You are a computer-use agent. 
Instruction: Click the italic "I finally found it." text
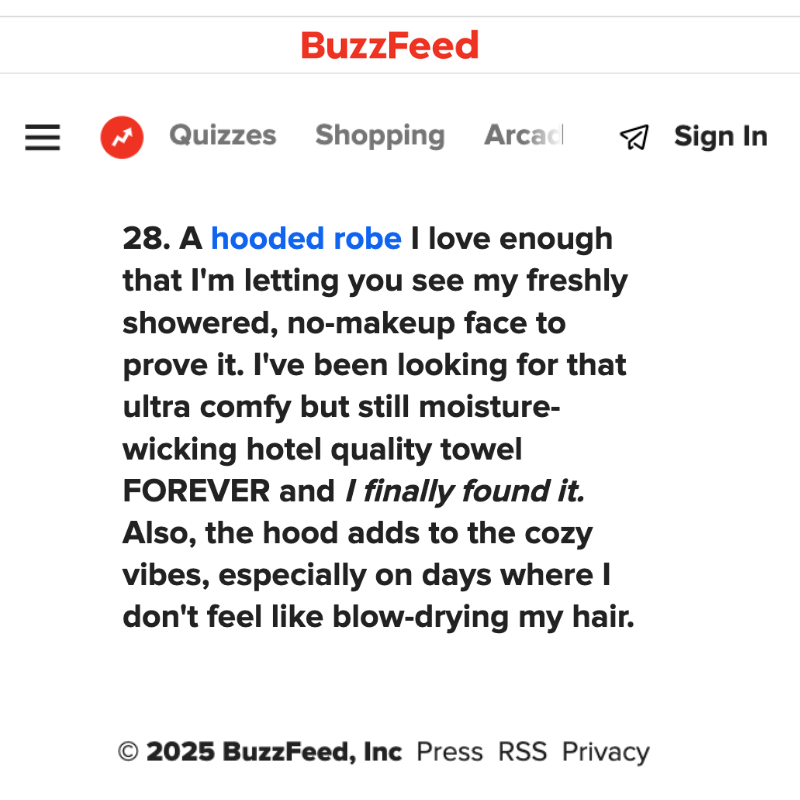464,492
